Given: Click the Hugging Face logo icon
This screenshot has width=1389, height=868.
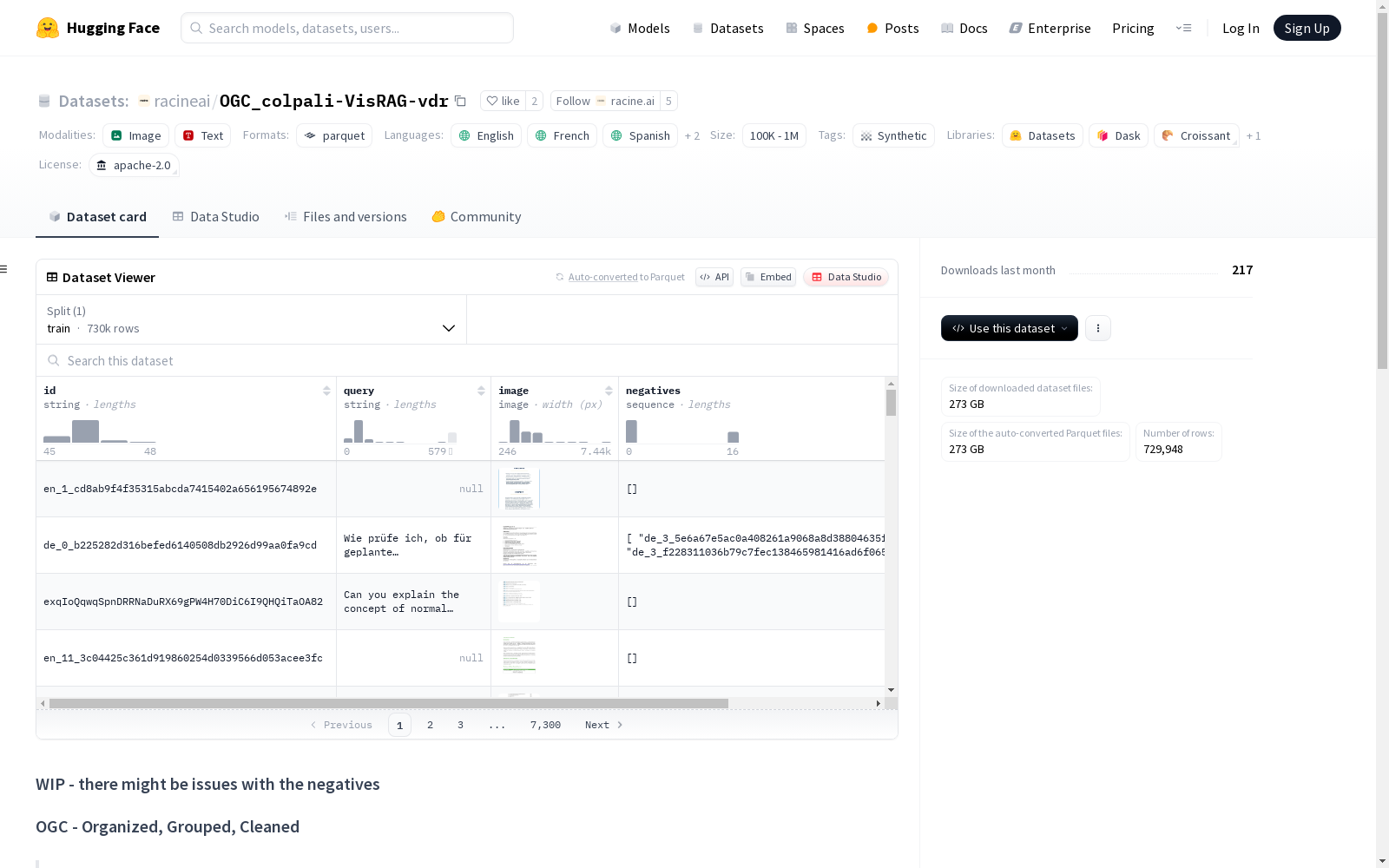Looking at the screenshot, I should [48, 28].
